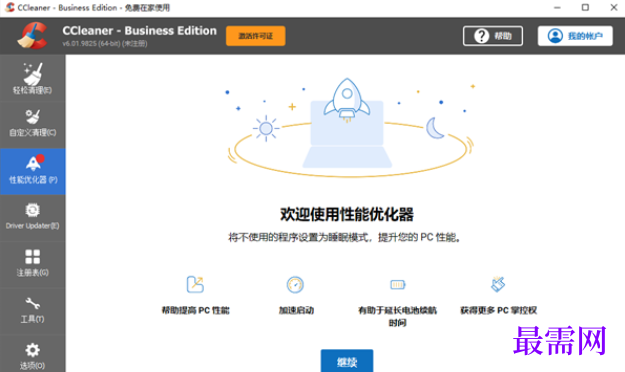Image resolution: width=625 pixels, height=372 pixels.
Task: Open the 工具 (Tools) section
Action: pyautogui.click(x=33, y=311)
